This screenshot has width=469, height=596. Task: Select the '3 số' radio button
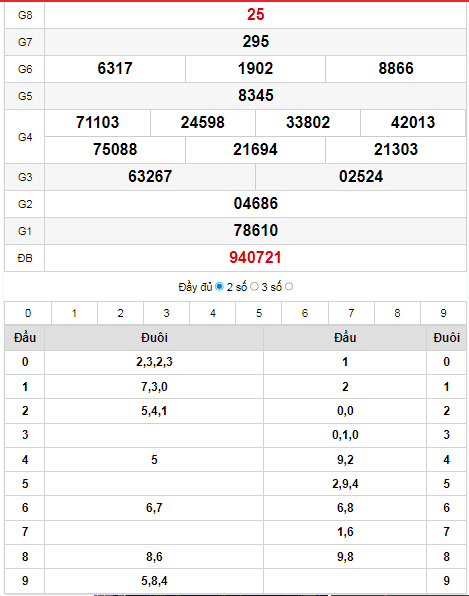point(289,287)
